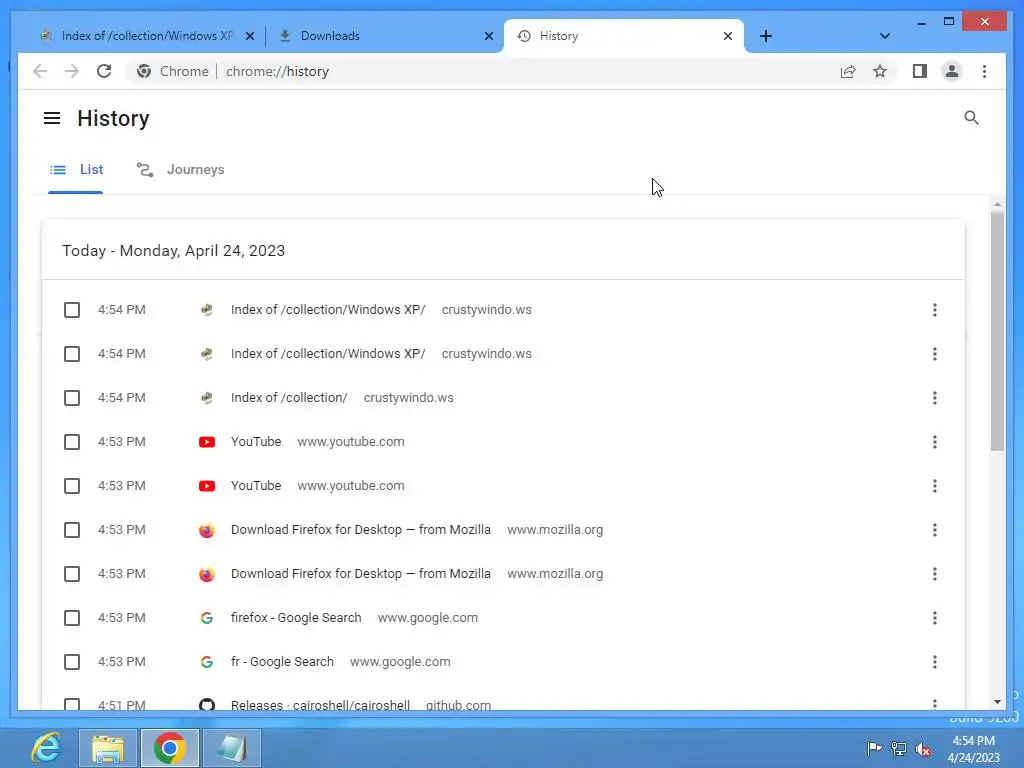Open the History hamburger menu
The height and width of the screenshot is (768, 1024).
[52, 118]
